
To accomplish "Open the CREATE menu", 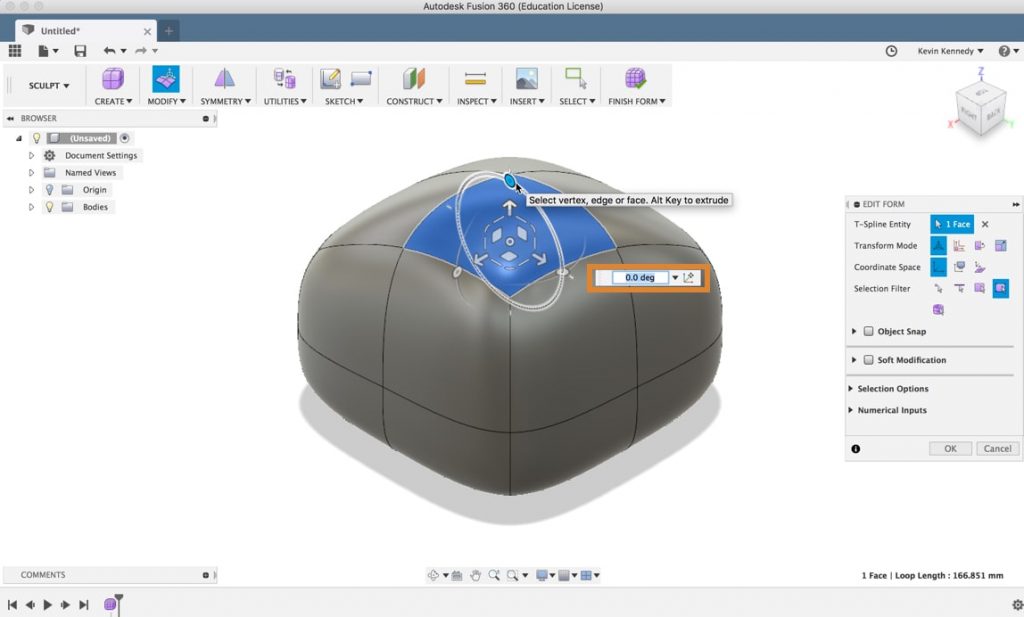I will 113,101.
